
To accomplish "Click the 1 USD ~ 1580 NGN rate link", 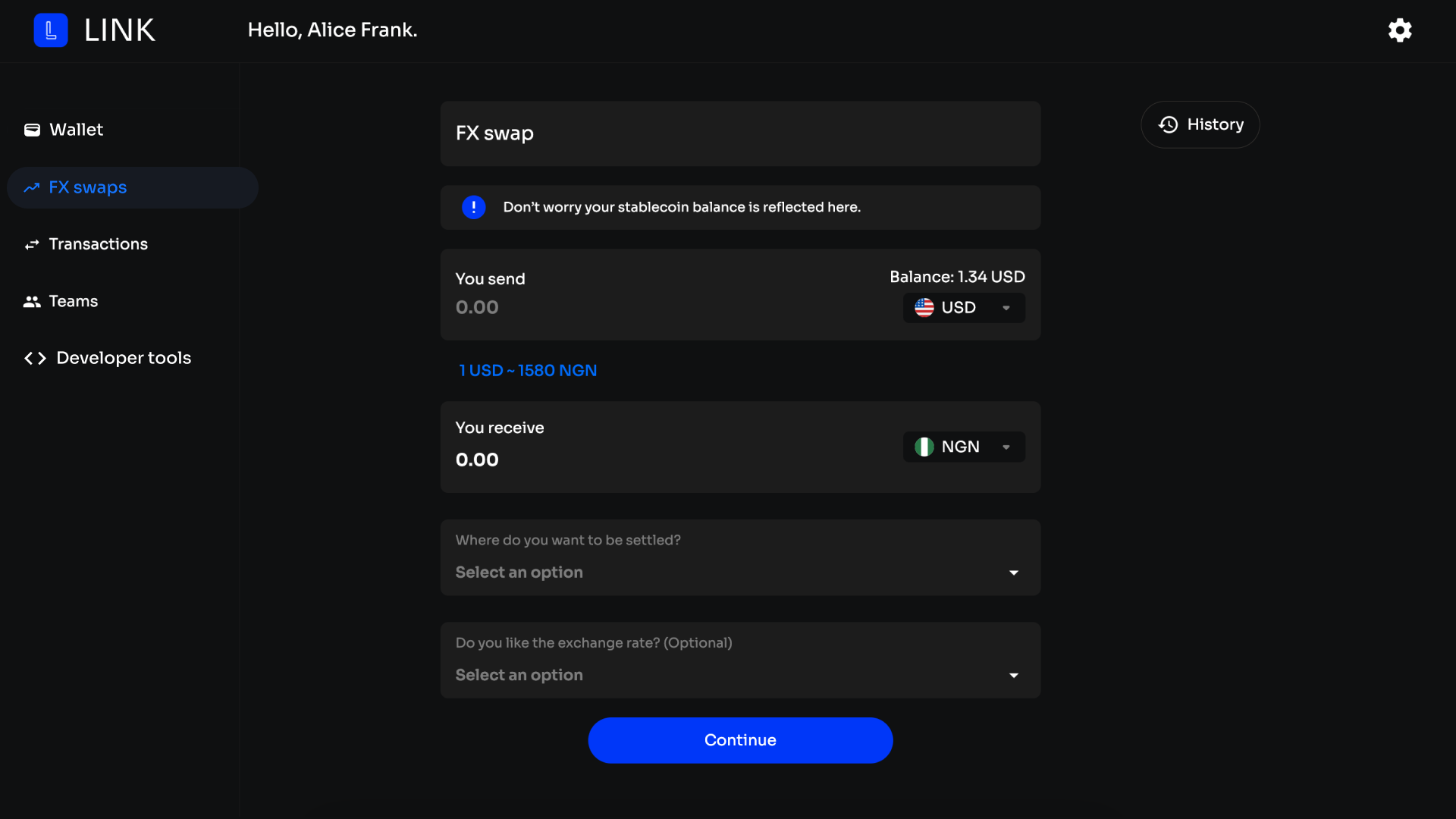I will (528, 371).
